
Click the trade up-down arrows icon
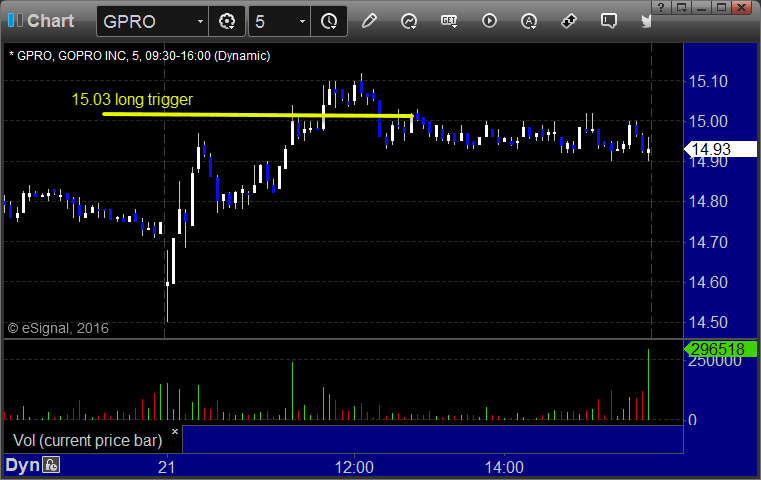point(568,21)
